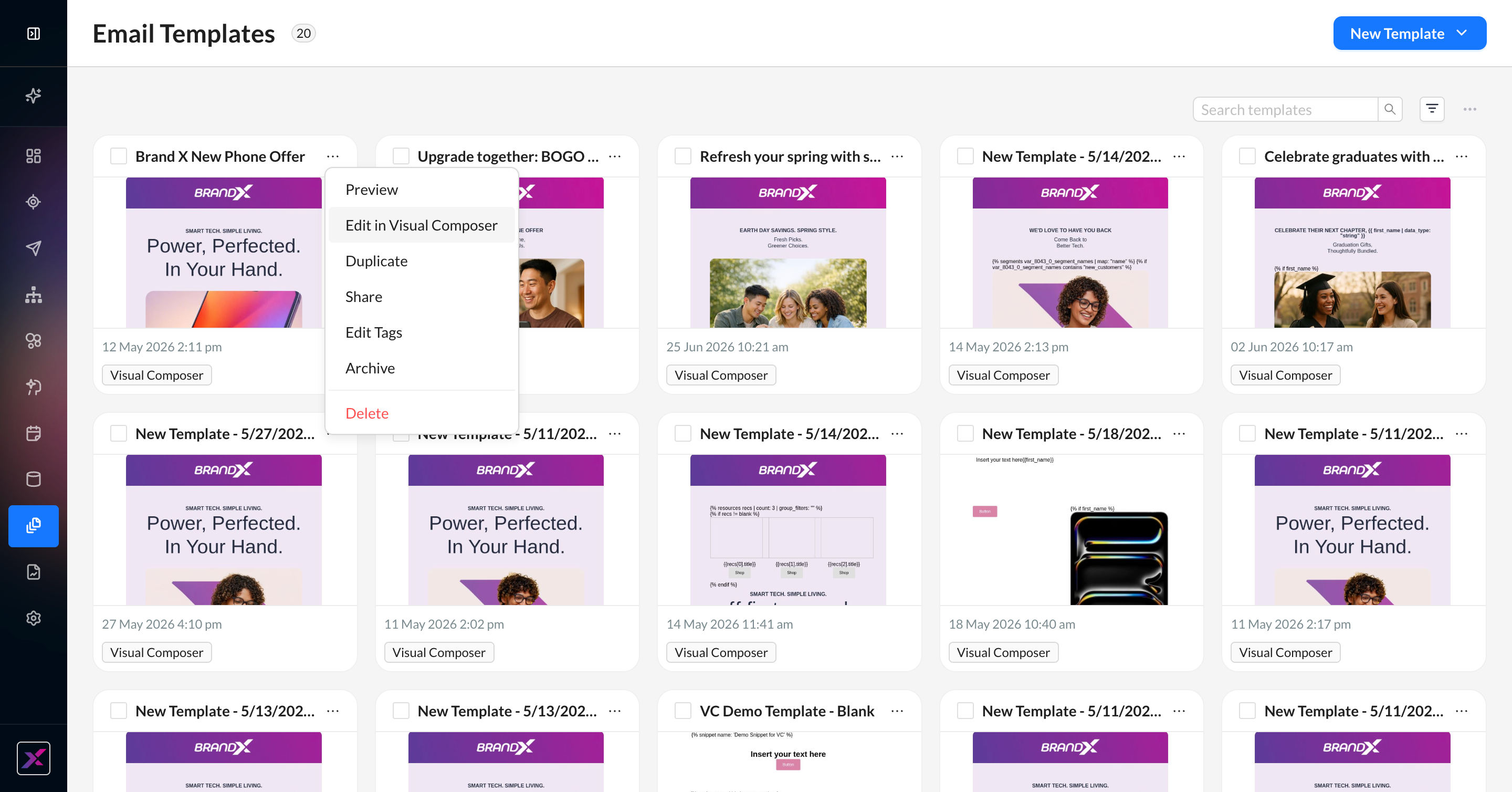Open the paper plane icon in sidebar

[34, 248]
